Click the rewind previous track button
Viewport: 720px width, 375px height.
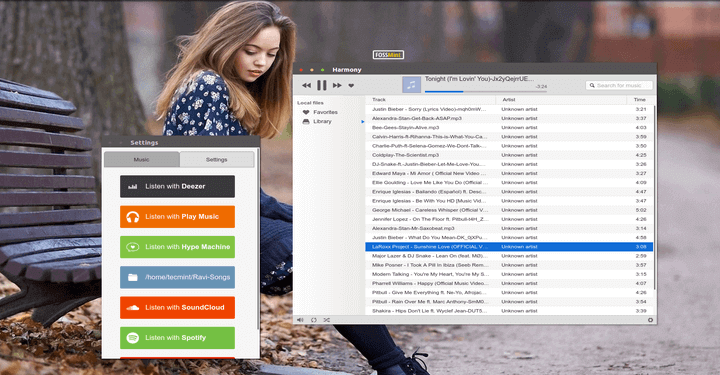click(306, 85)
